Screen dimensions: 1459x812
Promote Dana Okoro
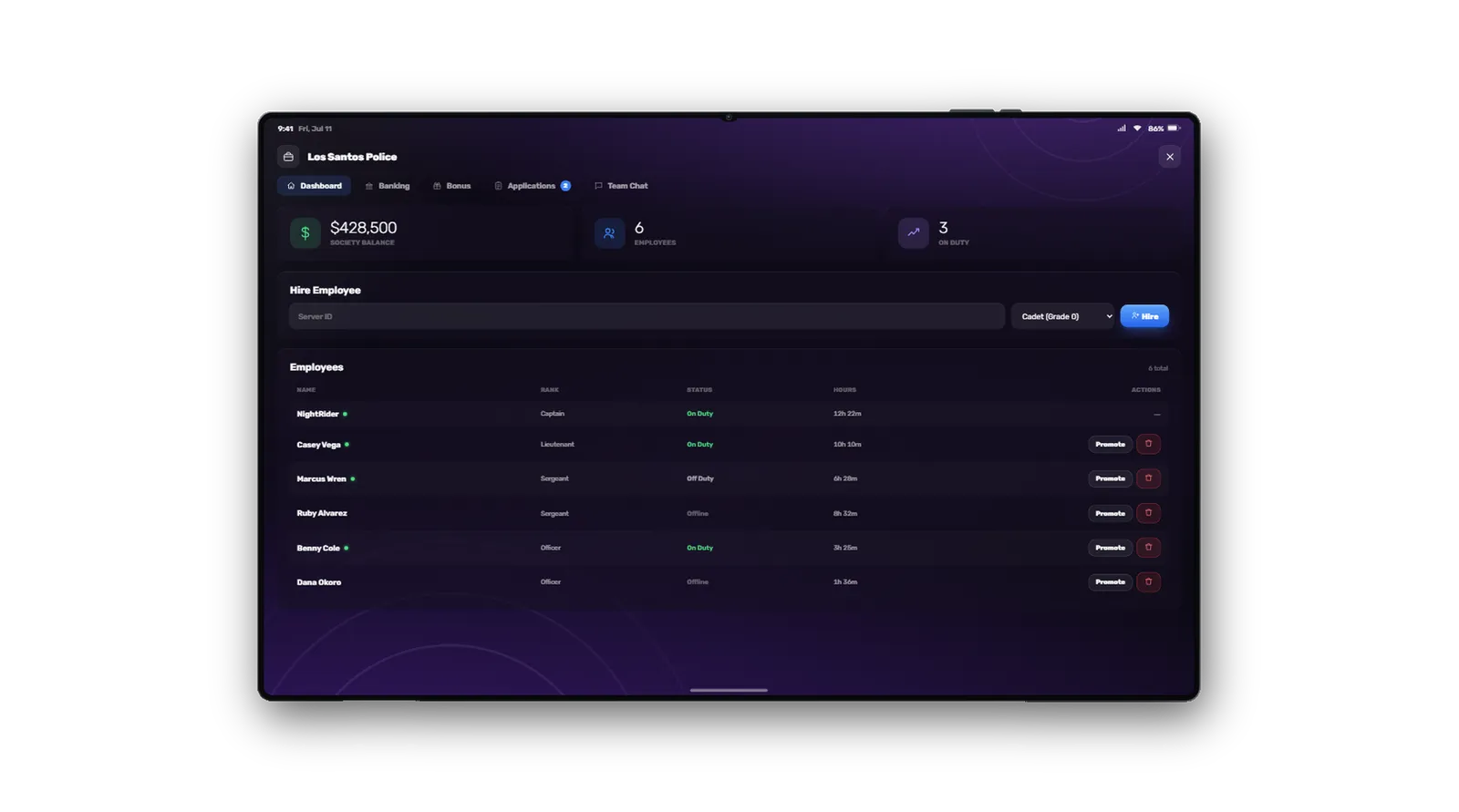(1110, 581)
